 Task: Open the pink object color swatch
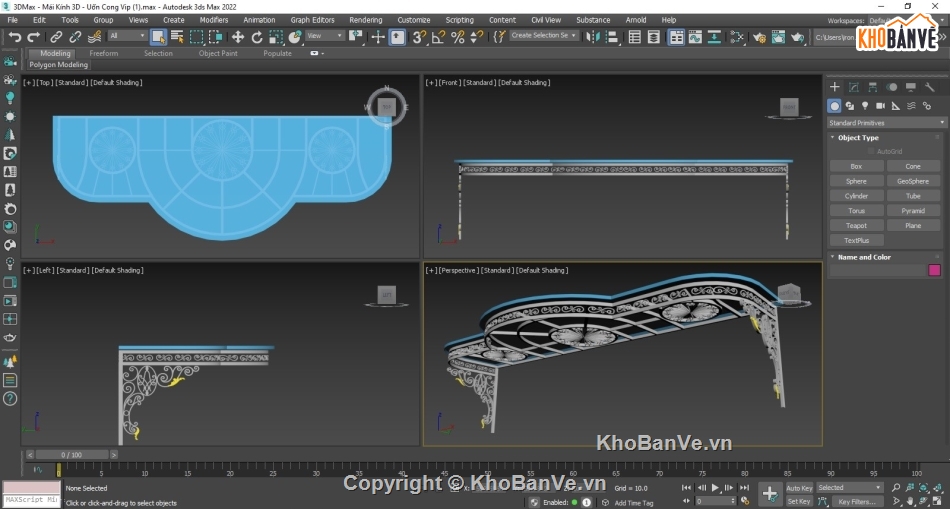(x=934, y=270)
